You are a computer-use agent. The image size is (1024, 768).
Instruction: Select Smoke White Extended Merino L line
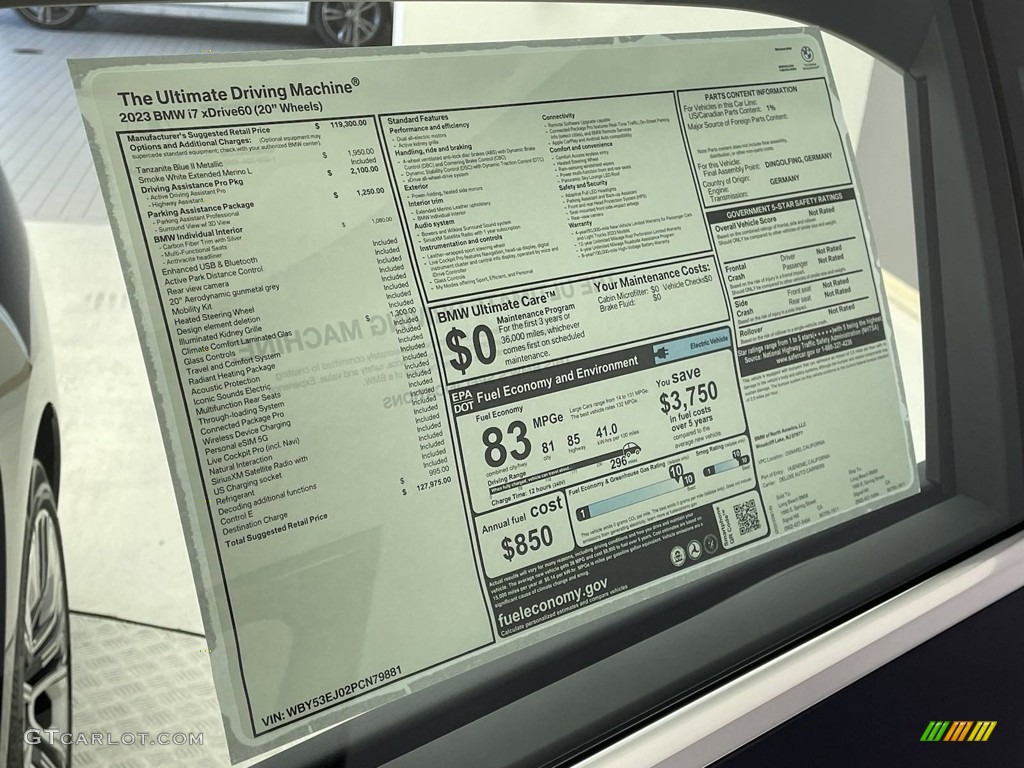pyautogui.click(x=194, y=174)
